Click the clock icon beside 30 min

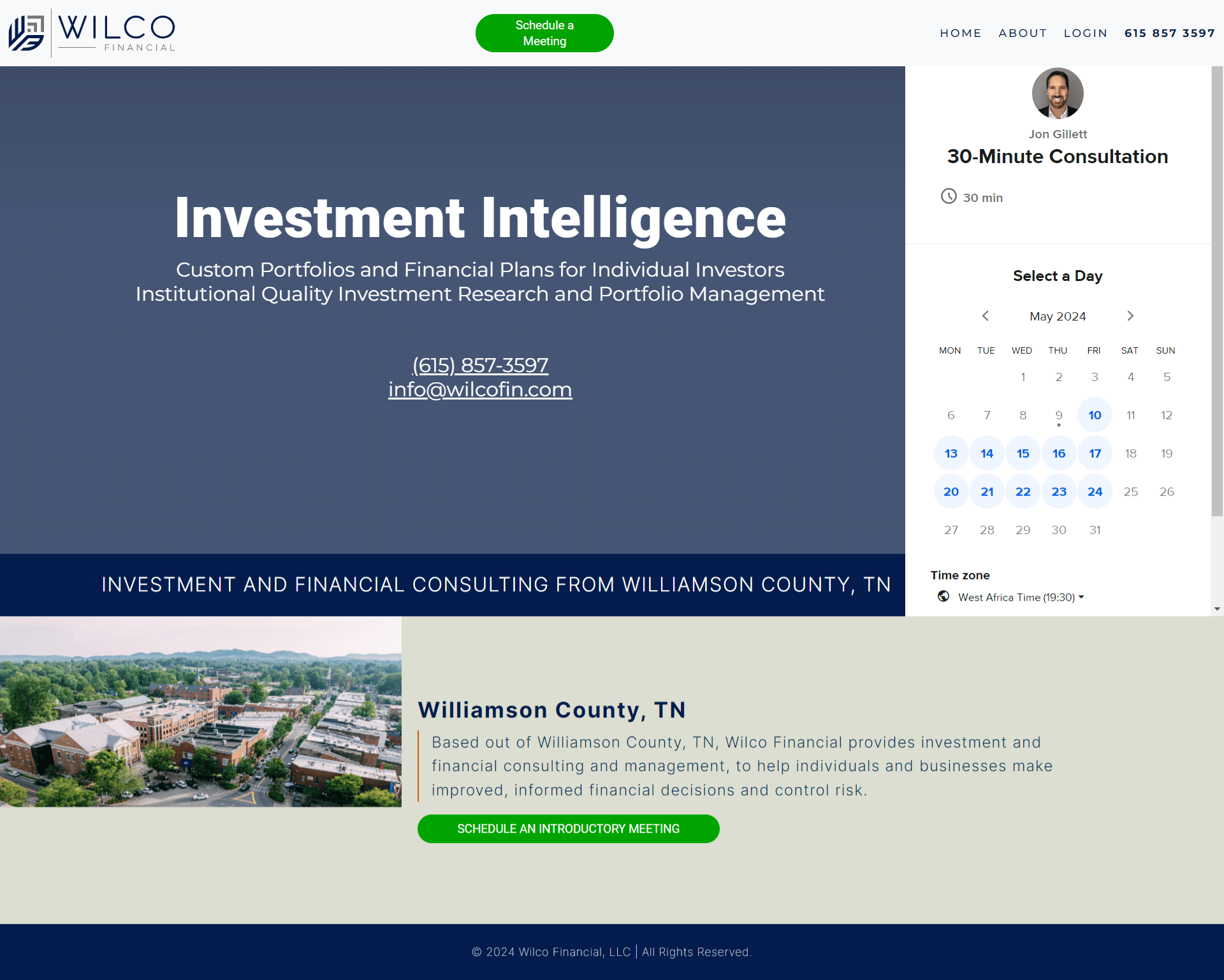tap(949, 196)
